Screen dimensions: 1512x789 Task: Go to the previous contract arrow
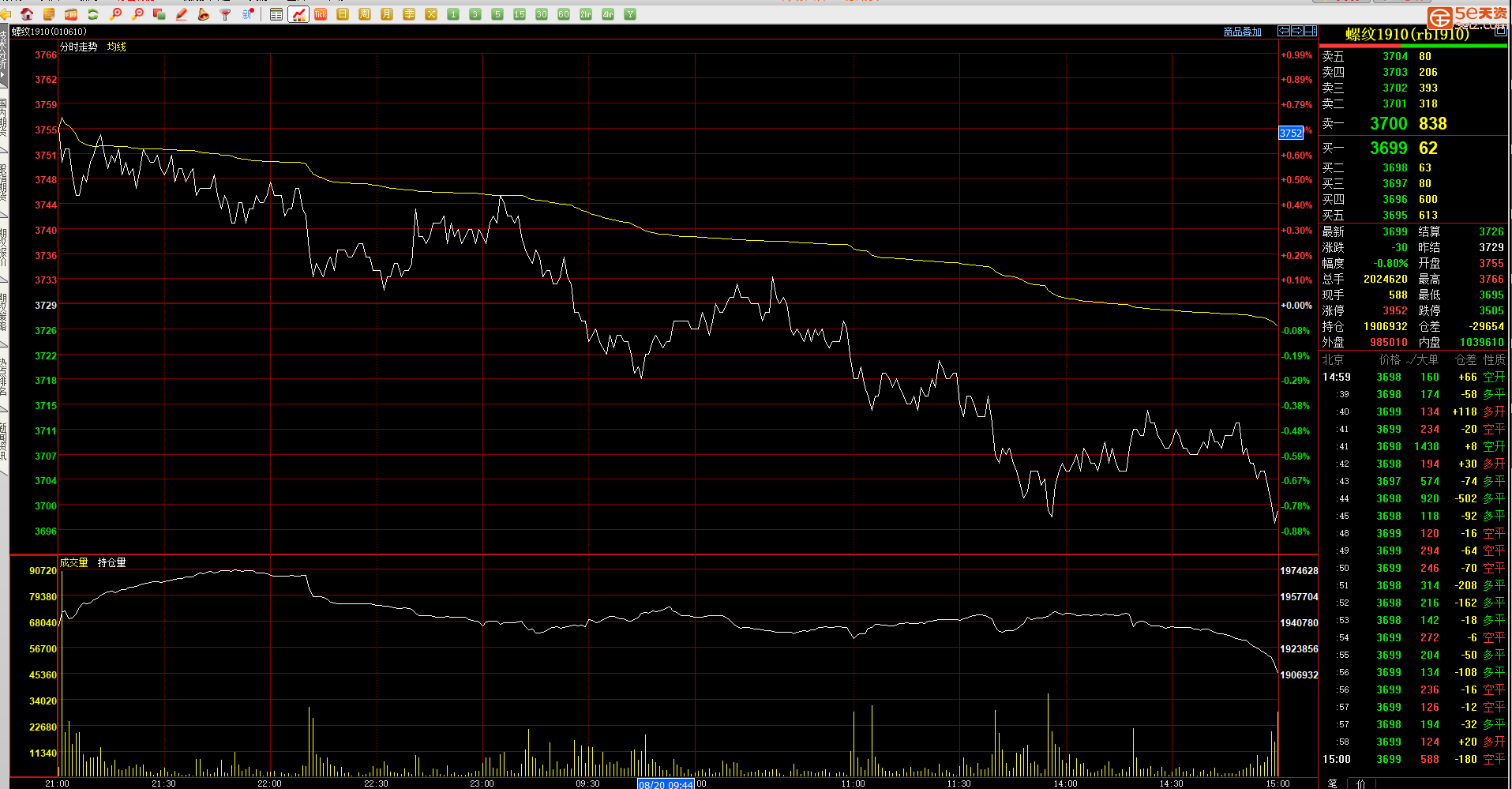1284,31
